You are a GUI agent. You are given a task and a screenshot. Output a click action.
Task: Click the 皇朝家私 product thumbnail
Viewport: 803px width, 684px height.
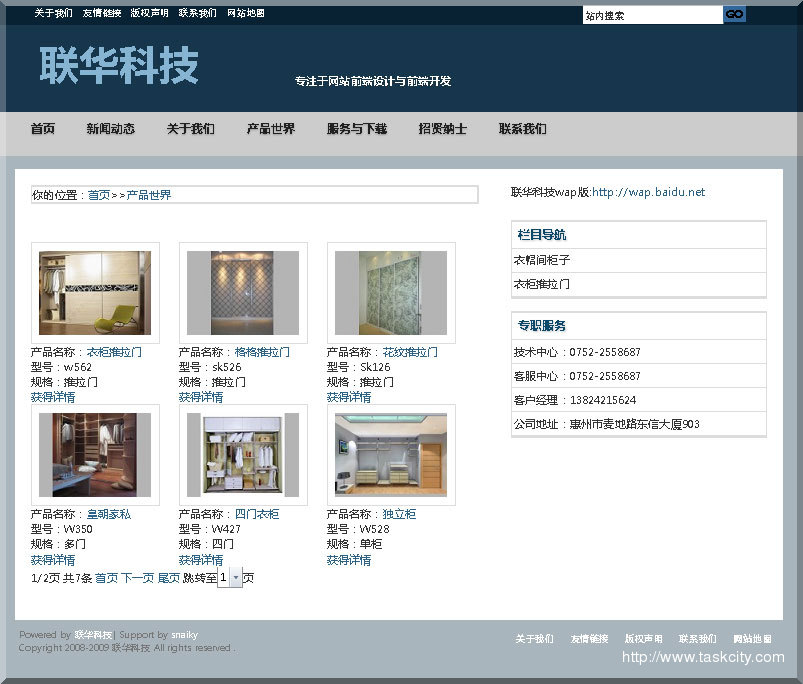click(95, 455)
